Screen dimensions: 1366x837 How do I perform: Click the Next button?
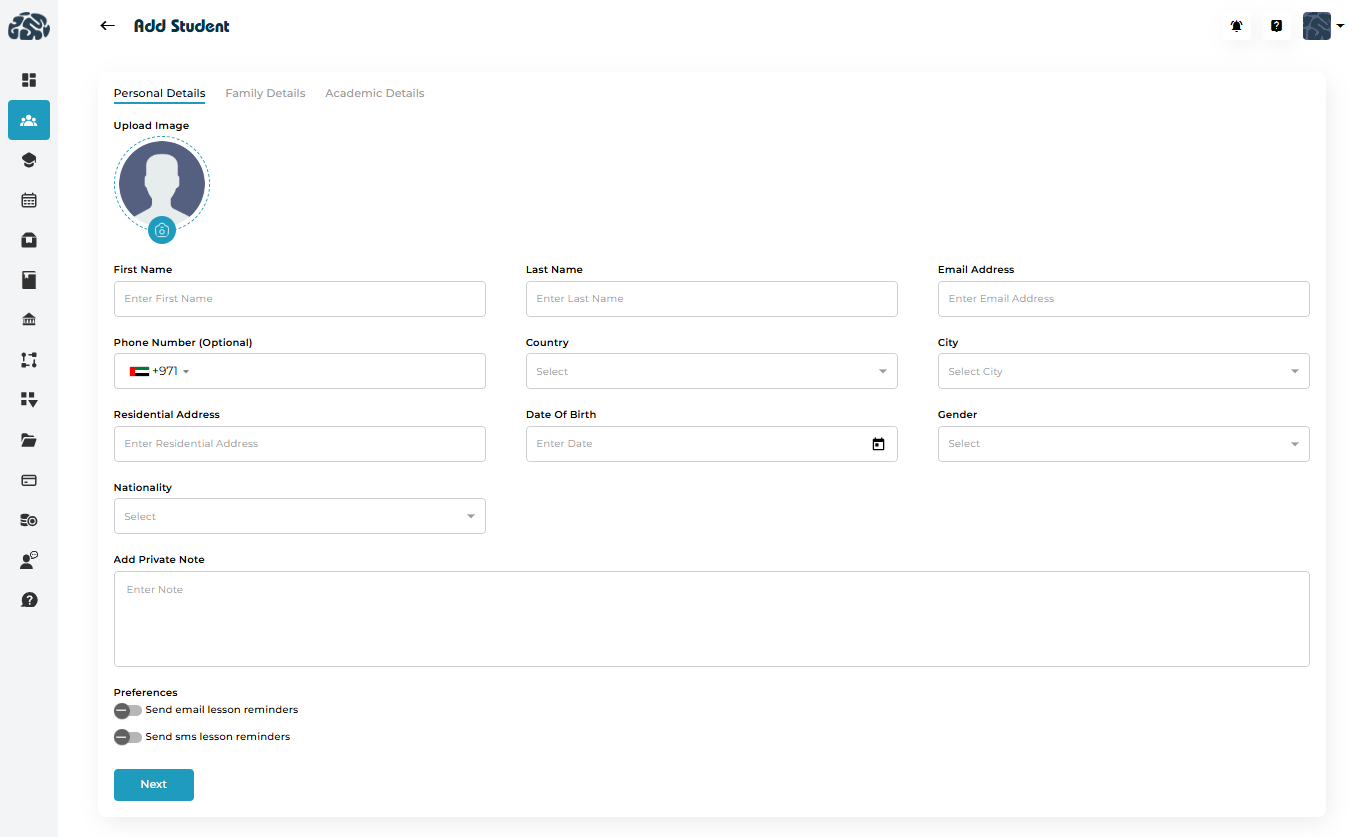pos(153,785)
